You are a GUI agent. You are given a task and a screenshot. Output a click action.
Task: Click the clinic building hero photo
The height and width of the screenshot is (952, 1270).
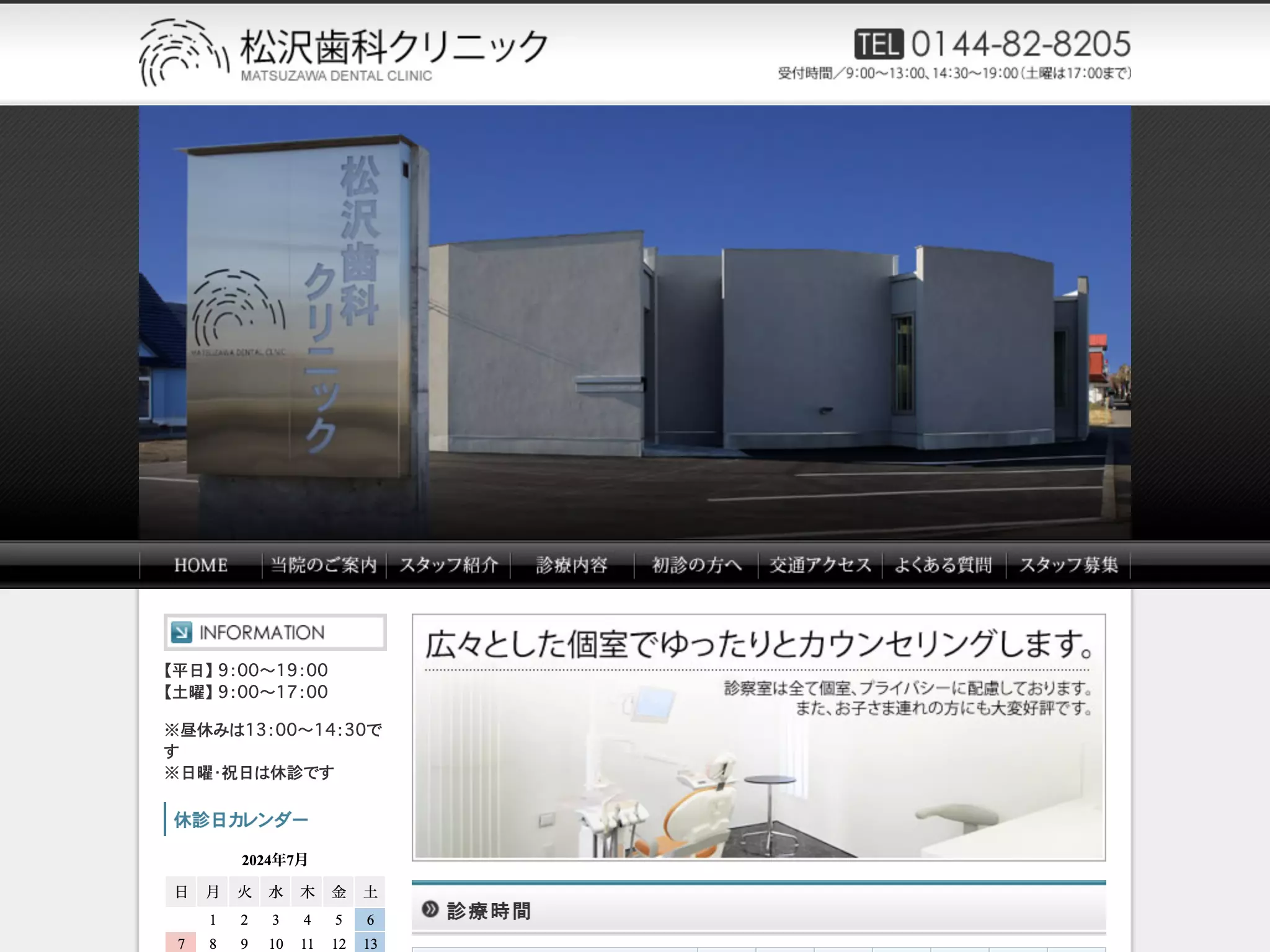tap(635, 322)
